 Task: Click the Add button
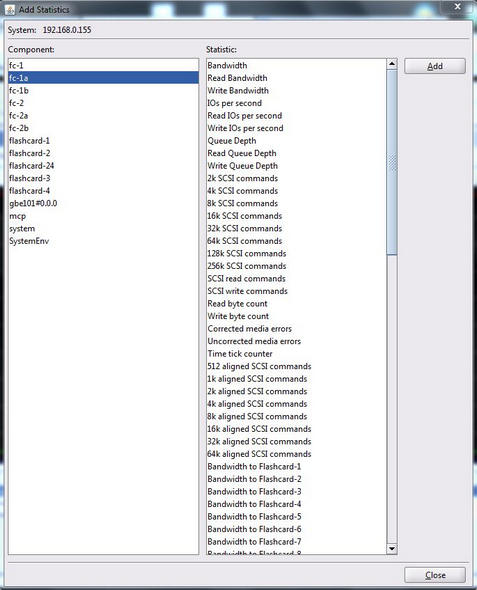click(x=435, y=66)
